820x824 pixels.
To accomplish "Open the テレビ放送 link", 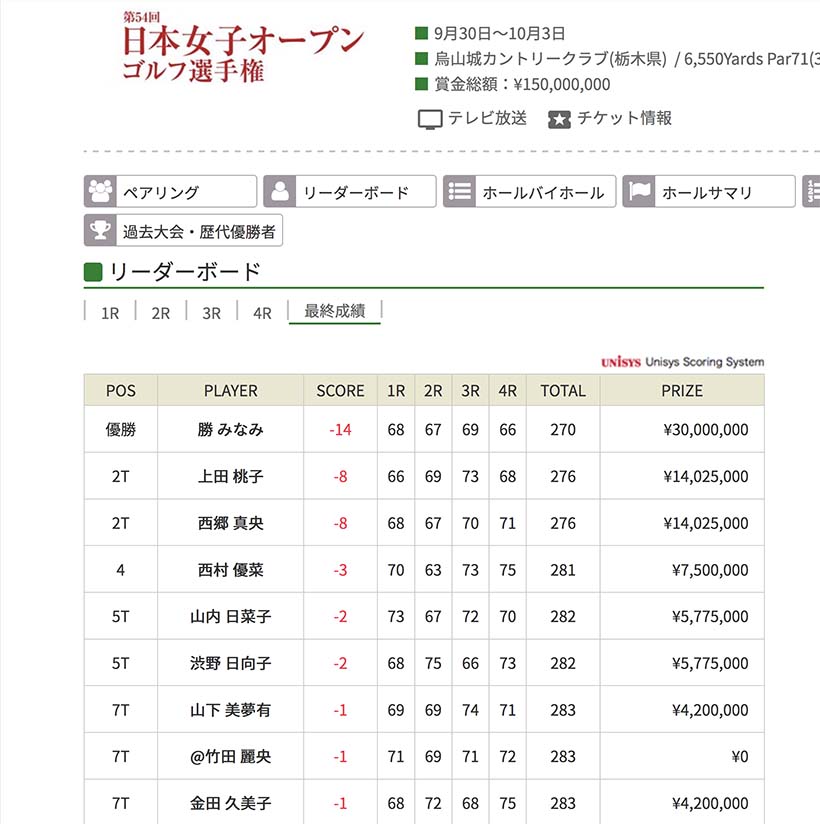I will (x=487, y=118).
